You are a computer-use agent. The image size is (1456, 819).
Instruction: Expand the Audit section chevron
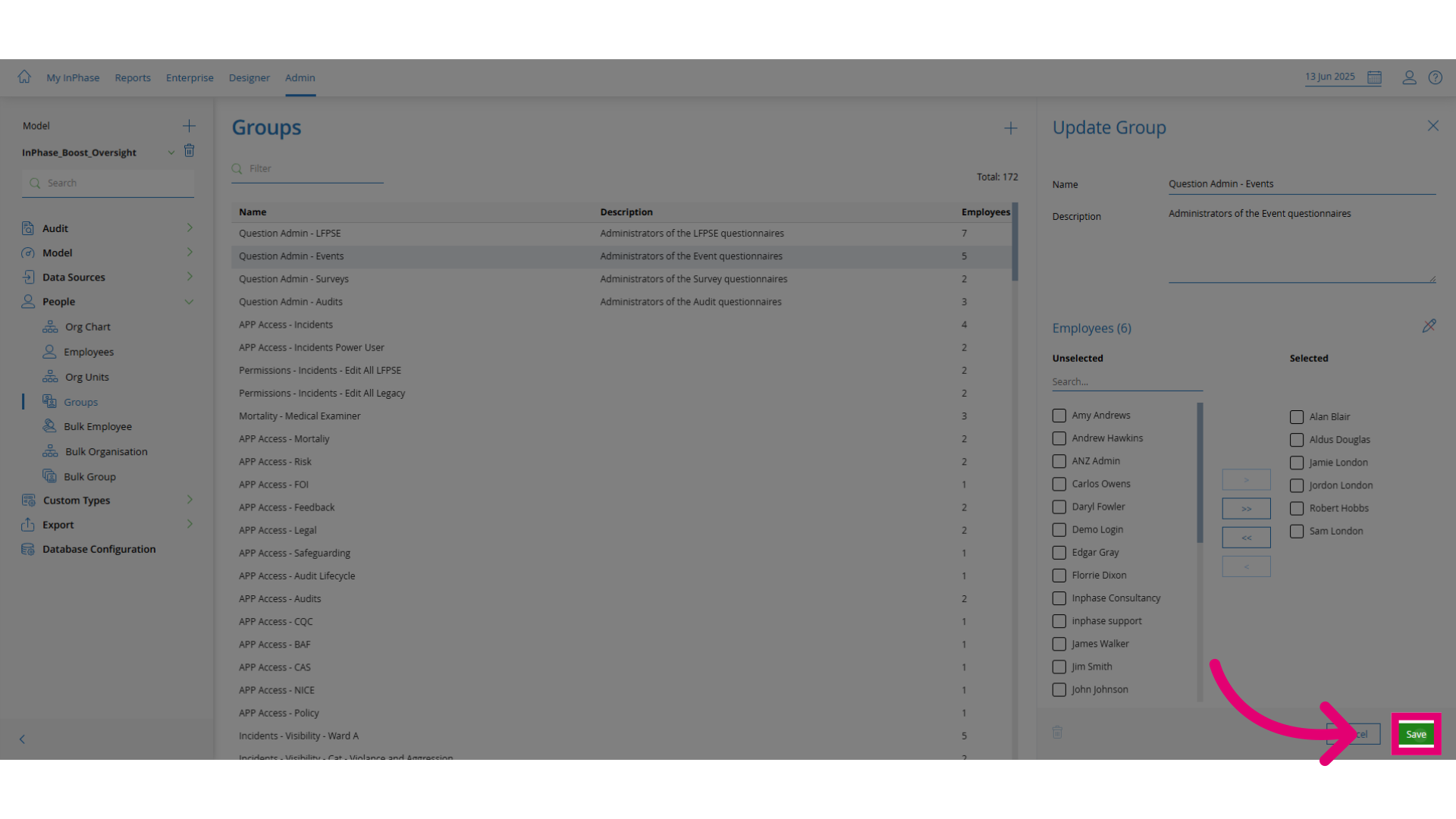190,227
